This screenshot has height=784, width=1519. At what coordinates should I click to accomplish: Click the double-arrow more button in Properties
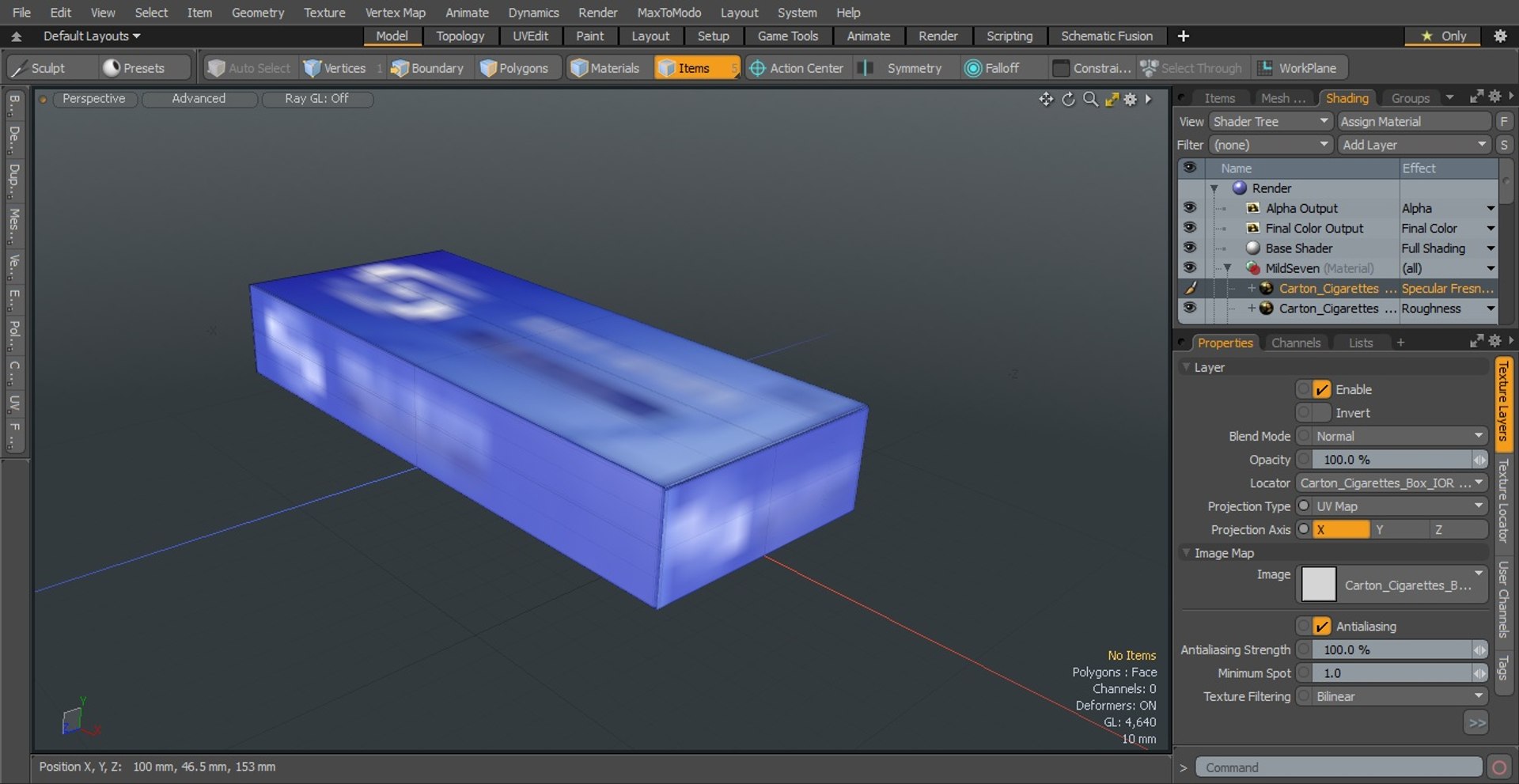coord(1476,722)
